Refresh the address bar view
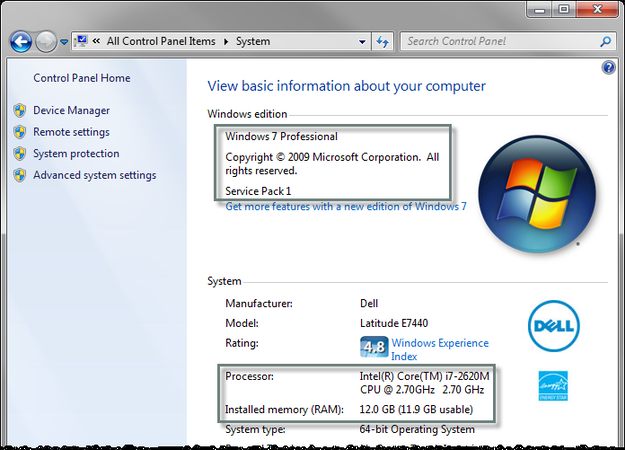This screenshot has height=450, width=625. (x=383, y=41)
